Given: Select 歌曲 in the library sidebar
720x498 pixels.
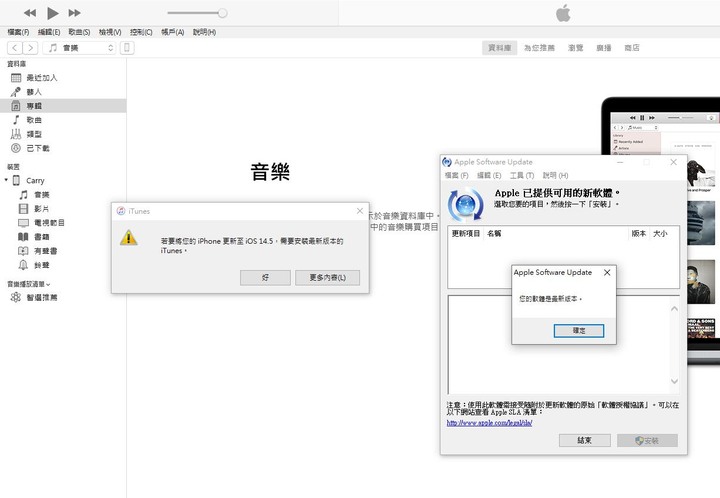Looking at the screenshot, I should pyautogui.click(x=63, y=120).
